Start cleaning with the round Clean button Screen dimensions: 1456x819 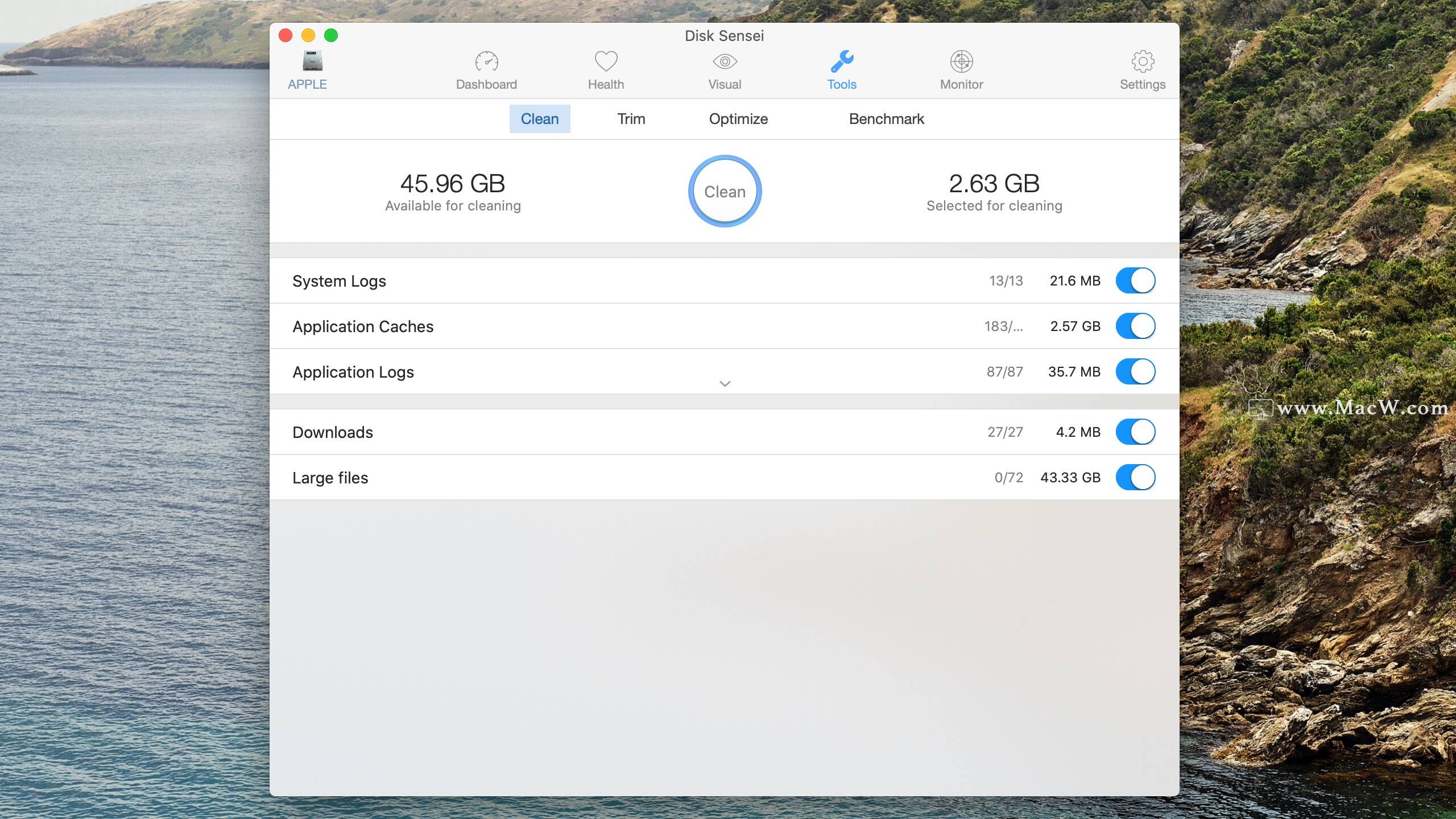725,191
